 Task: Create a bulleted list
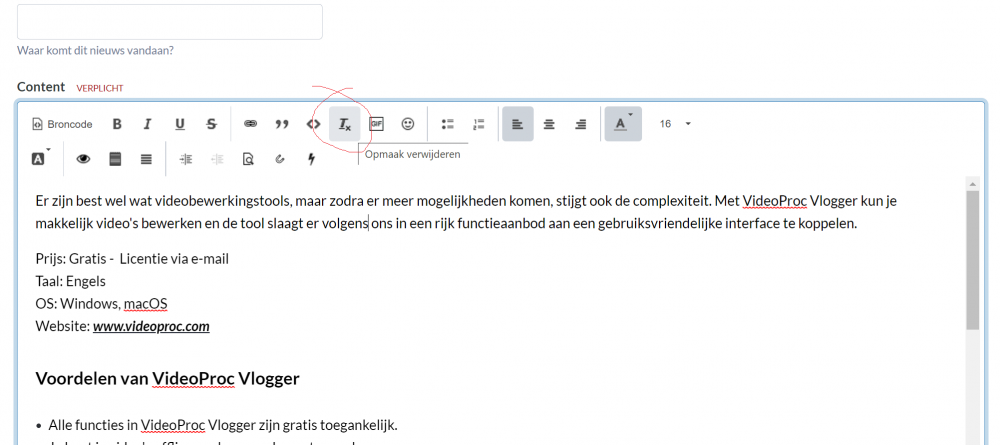[448, 124]
